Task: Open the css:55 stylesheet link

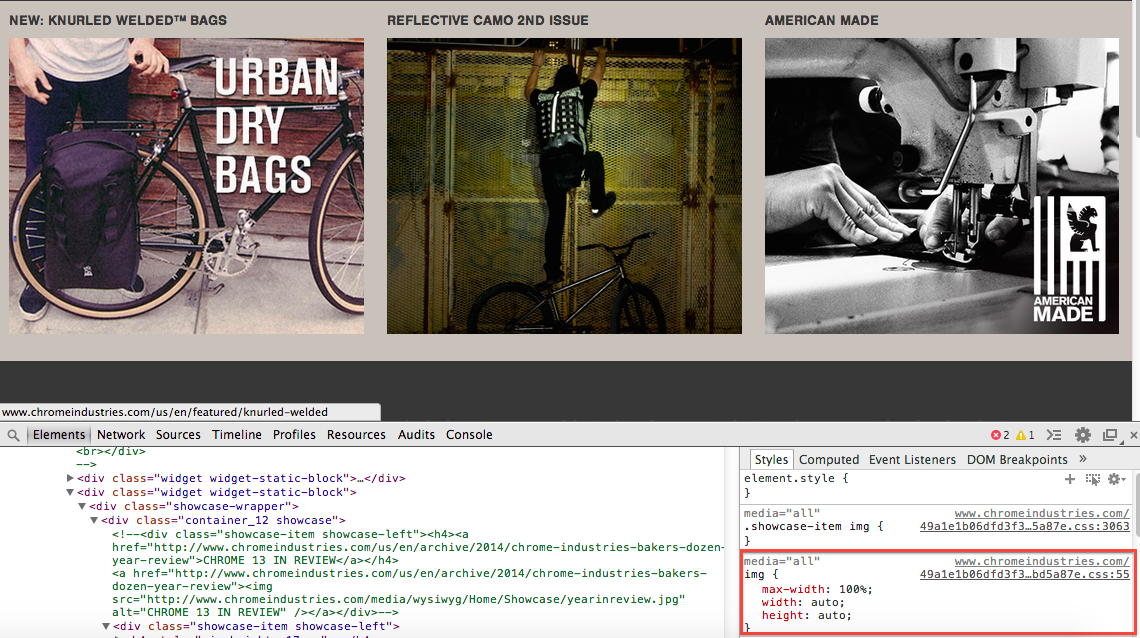Action: click(1024, 574)
